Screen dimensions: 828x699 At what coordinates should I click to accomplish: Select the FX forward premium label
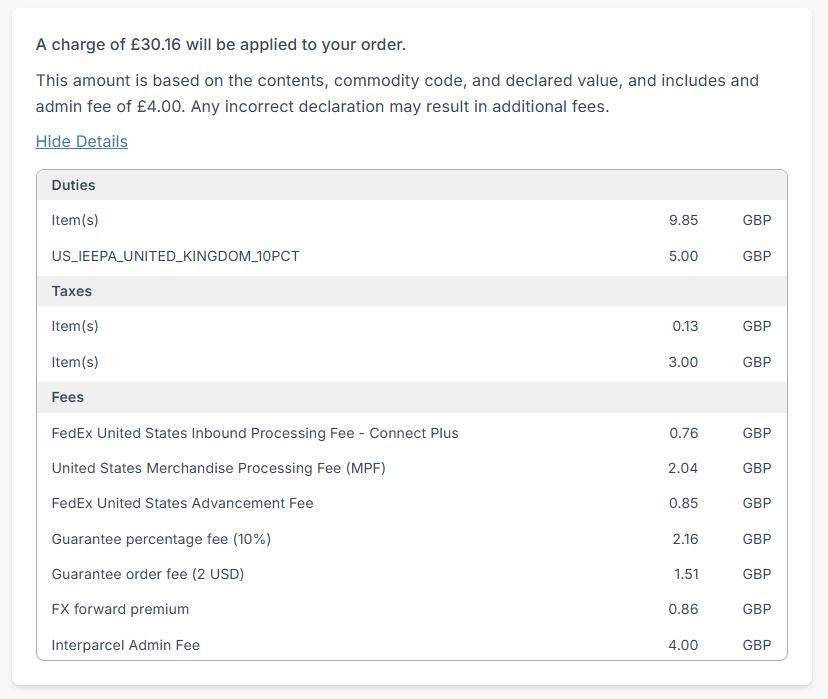[x=120, y=609]
